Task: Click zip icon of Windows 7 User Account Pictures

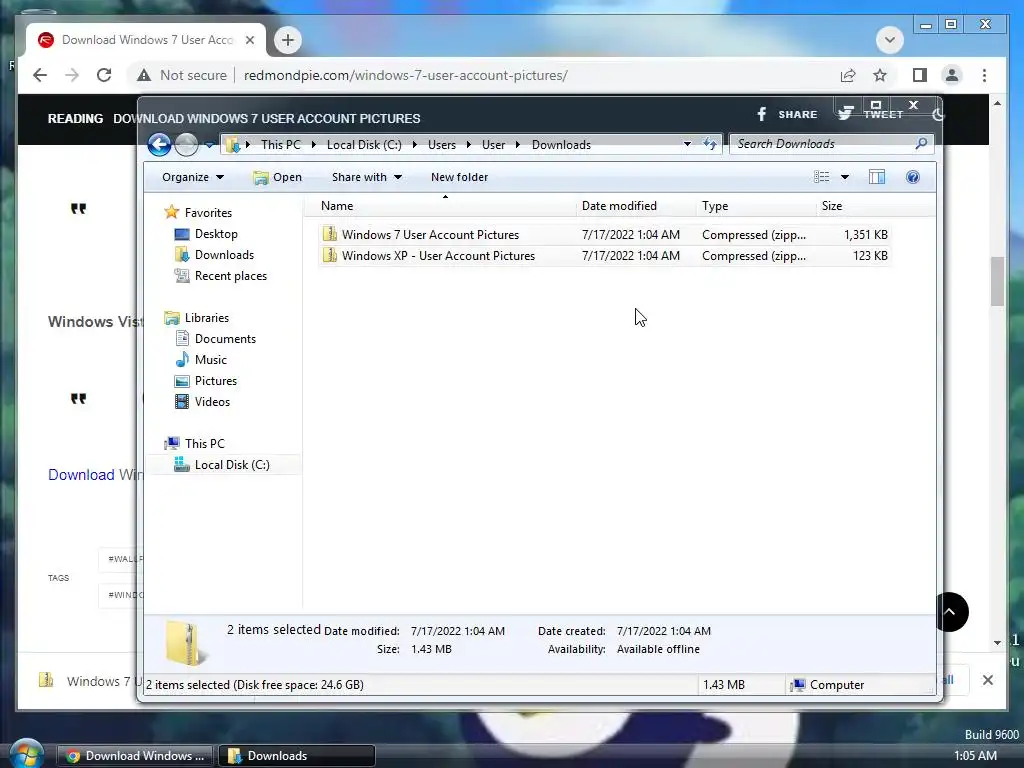Action: pyautogui.click(x=329, y=234)
